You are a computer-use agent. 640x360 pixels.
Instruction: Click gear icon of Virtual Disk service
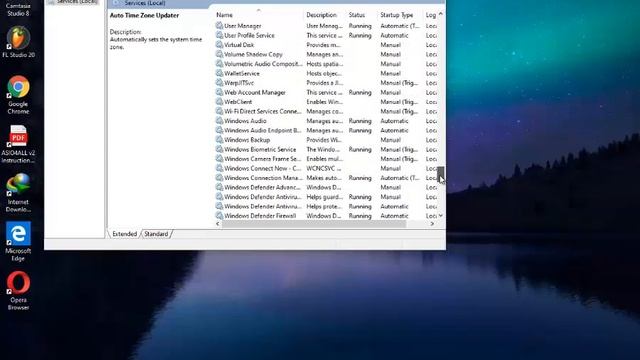point(219,44)
